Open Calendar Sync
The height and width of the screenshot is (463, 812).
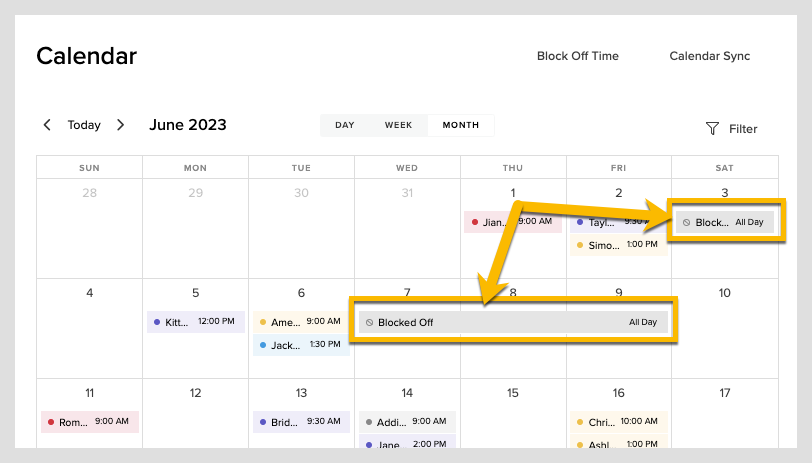pos(709,56)
